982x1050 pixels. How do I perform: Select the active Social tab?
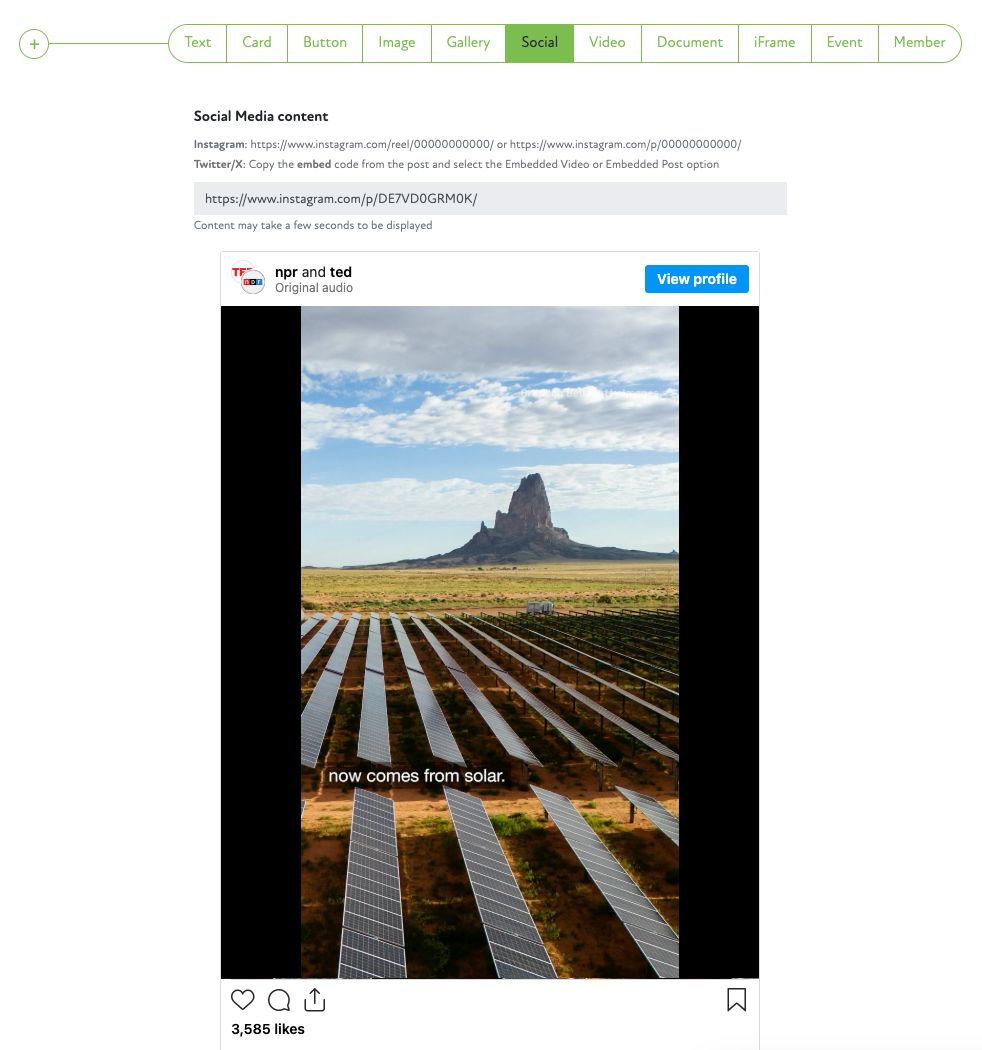click(x=539, y=43)
